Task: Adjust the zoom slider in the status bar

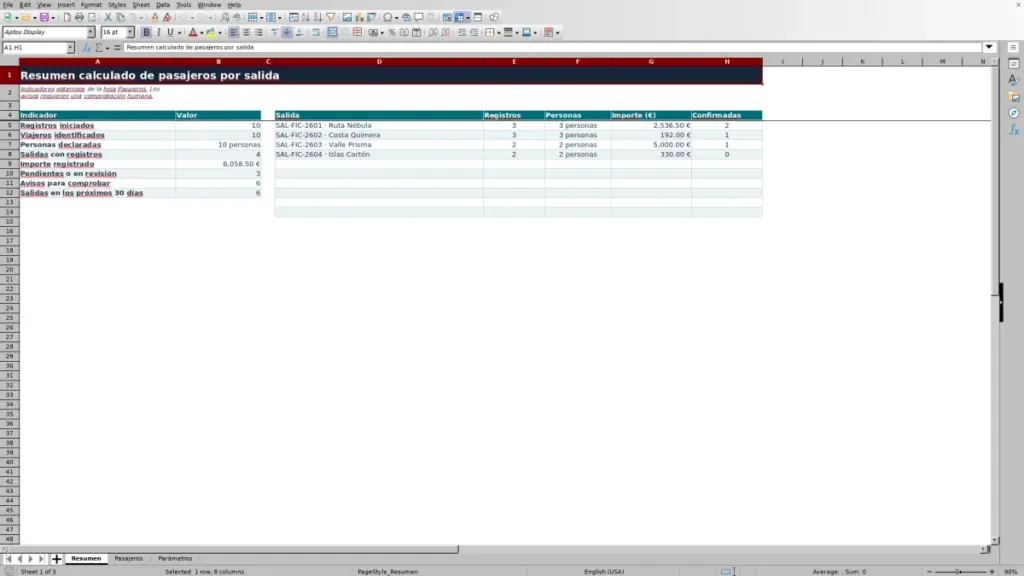Action: (959, 571)
